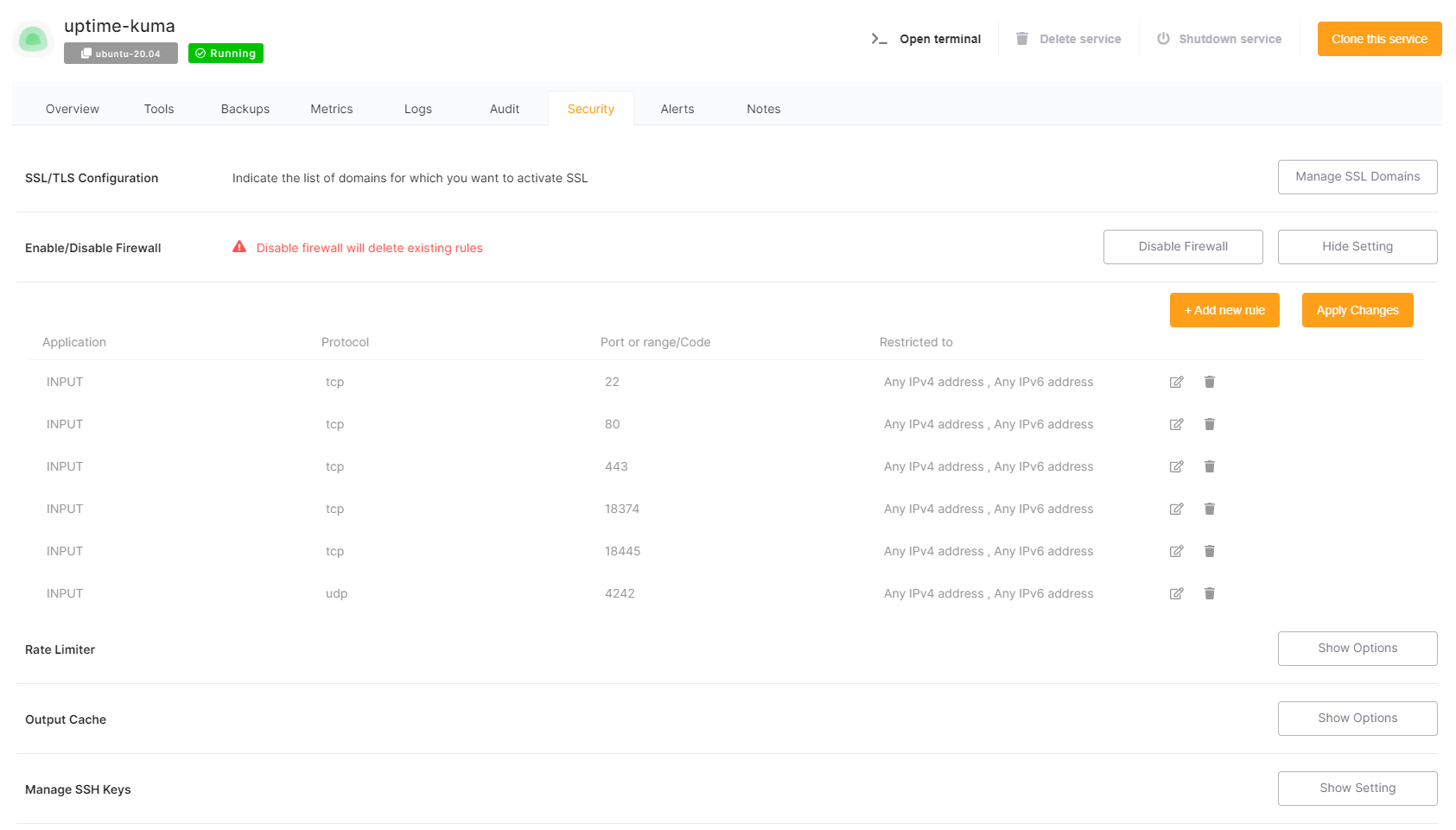This screenshot has height=830, width=1456.
Task: Show setting for Manage SSH Keys
Action: click(x=1357, y=789)
